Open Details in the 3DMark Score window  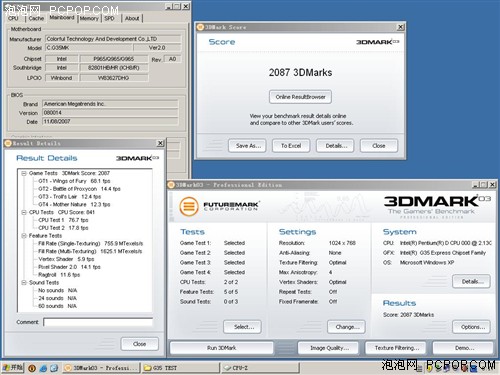tap(335, 146)
